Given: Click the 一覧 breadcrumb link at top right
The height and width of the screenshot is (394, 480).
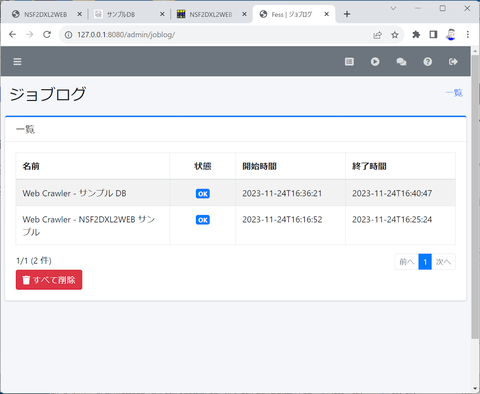Looking at the screenshot, I should 454,93.
